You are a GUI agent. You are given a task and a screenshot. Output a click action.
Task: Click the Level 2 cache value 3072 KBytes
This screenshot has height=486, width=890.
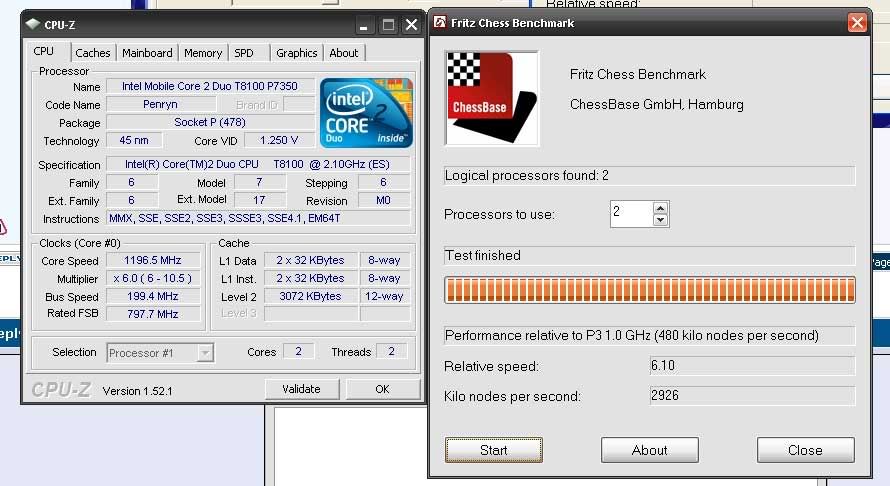[310, 296]
